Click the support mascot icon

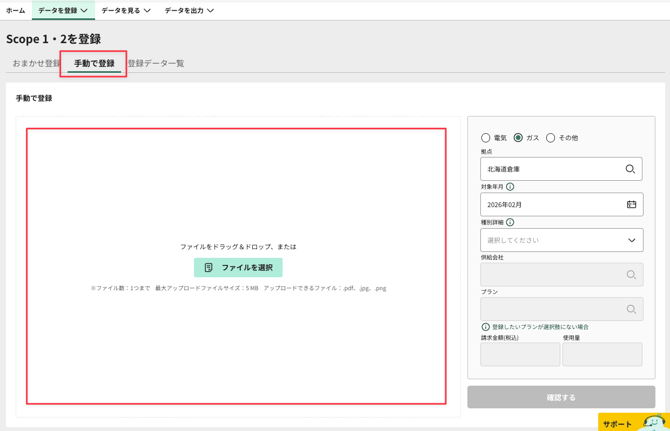(653, 423)
